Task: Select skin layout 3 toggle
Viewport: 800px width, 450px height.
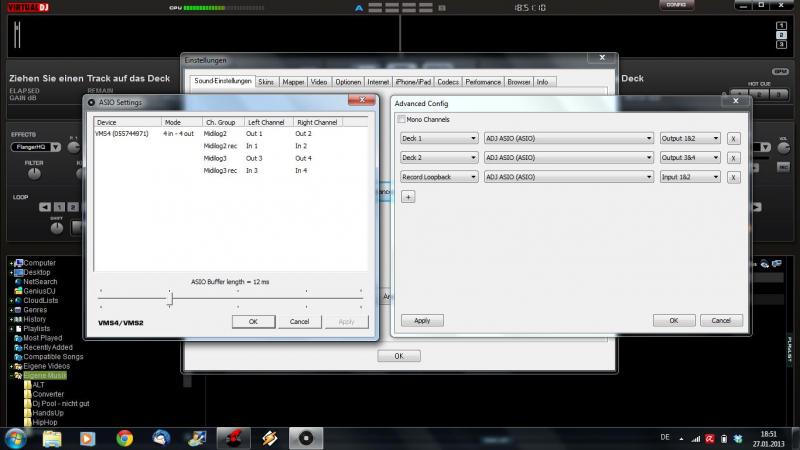Action: [781, 45]
